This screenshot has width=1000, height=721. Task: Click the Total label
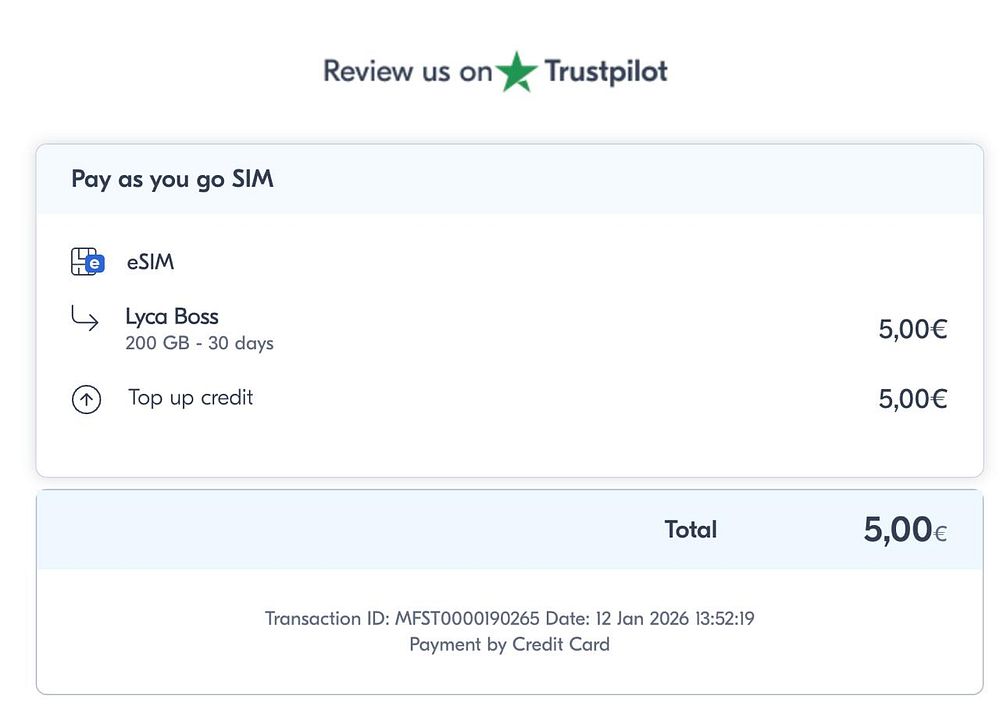click(691, 530)
